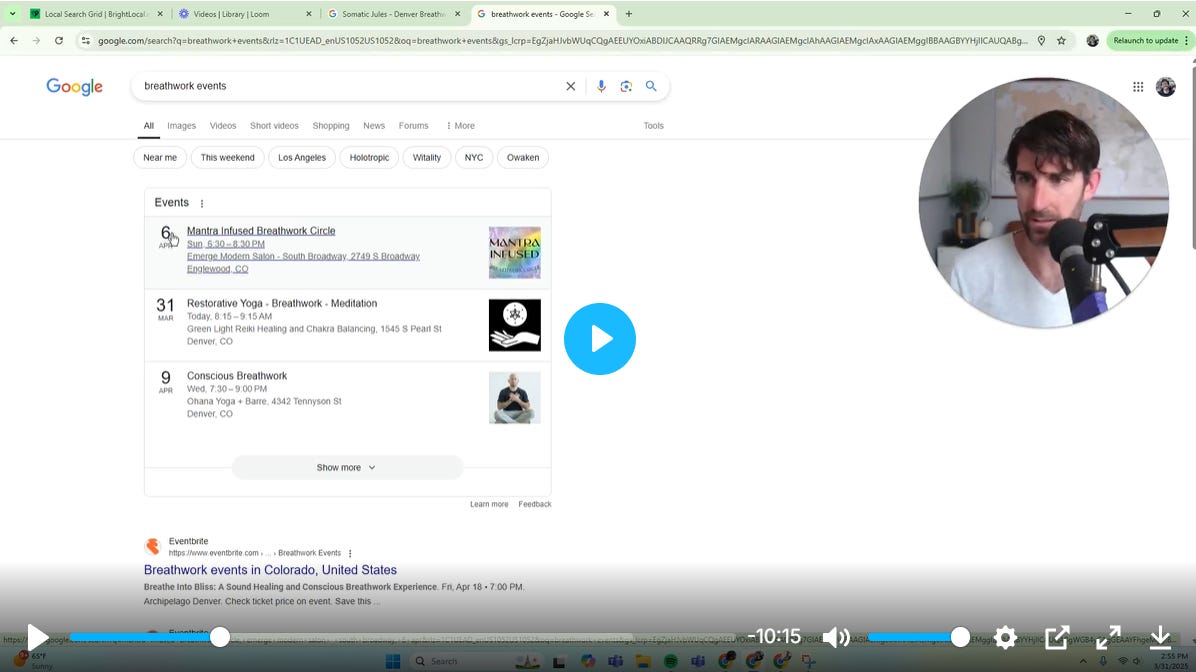Click the Eventbrite site favicon
The width and height of the screenshot is (1196, 672).
point(153,546)
